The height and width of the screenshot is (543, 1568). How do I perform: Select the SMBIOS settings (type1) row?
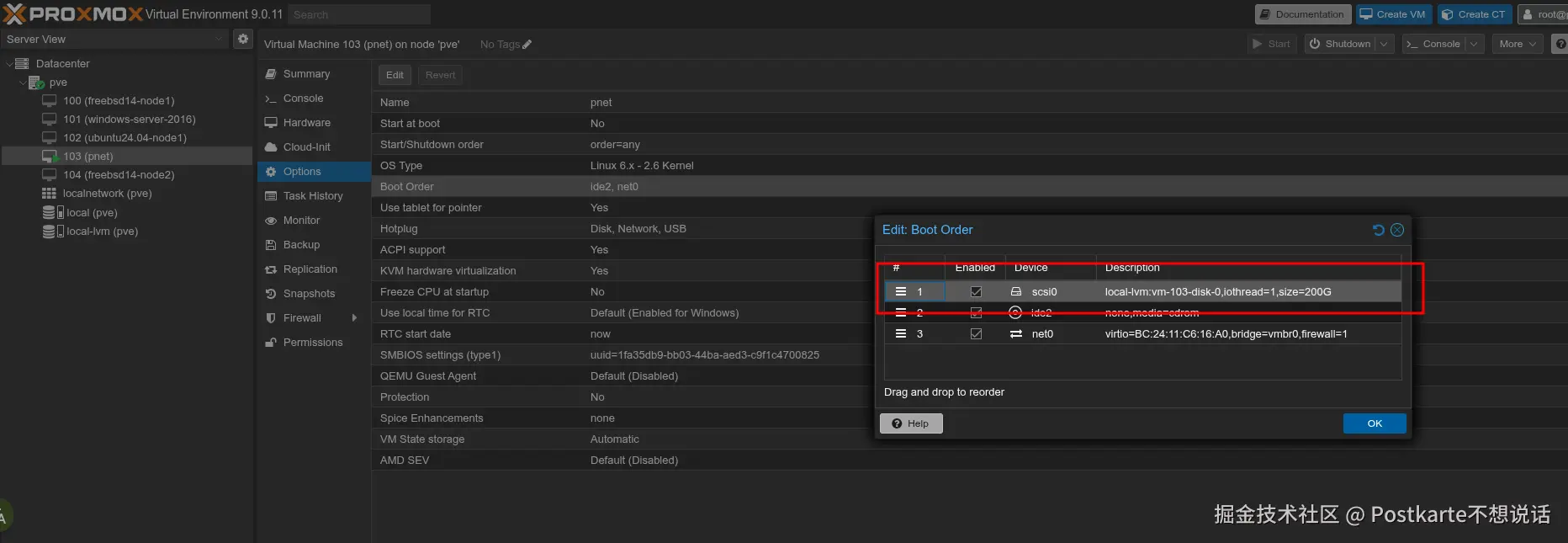tap(622, 355)
